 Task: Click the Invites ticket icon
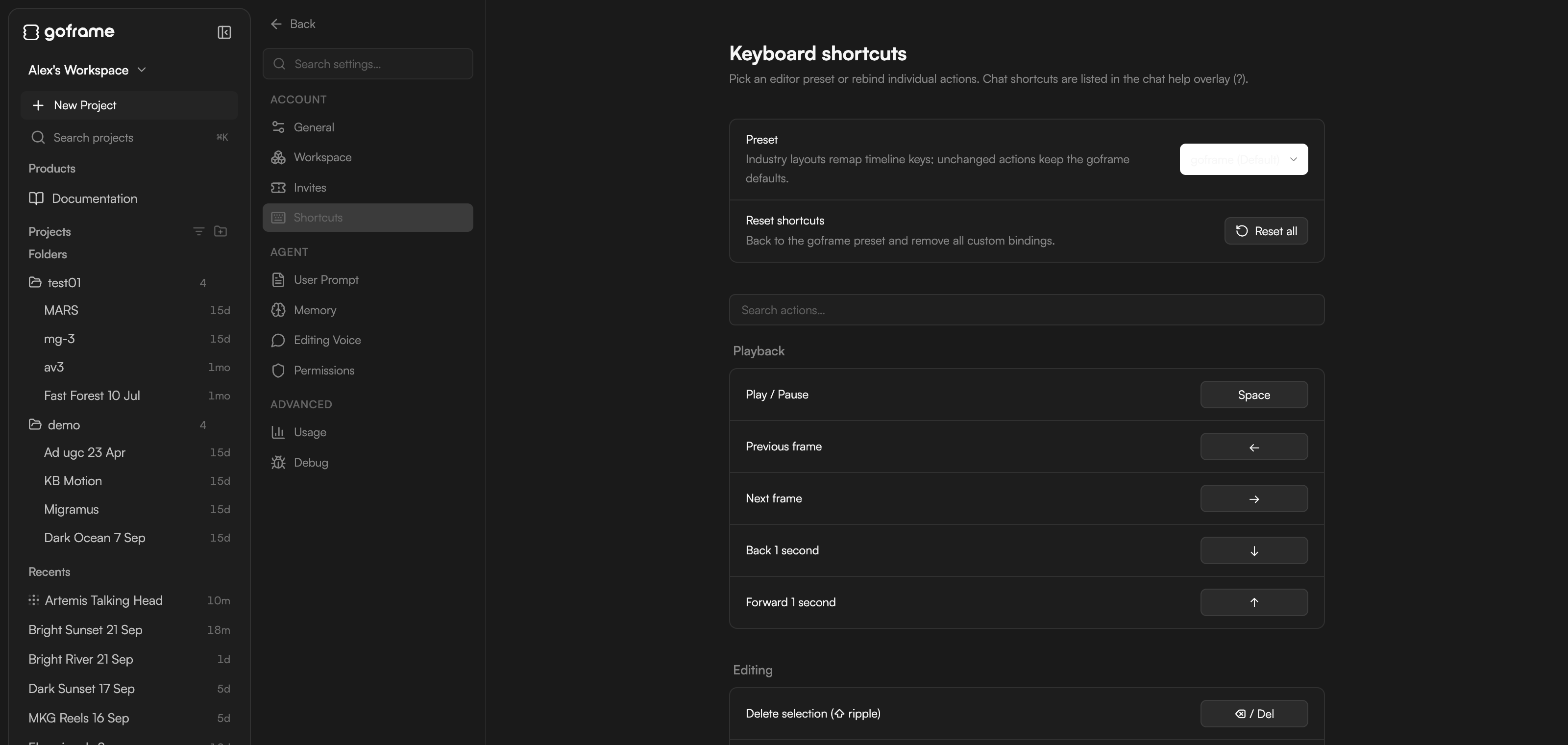click(x=278, y=187)
